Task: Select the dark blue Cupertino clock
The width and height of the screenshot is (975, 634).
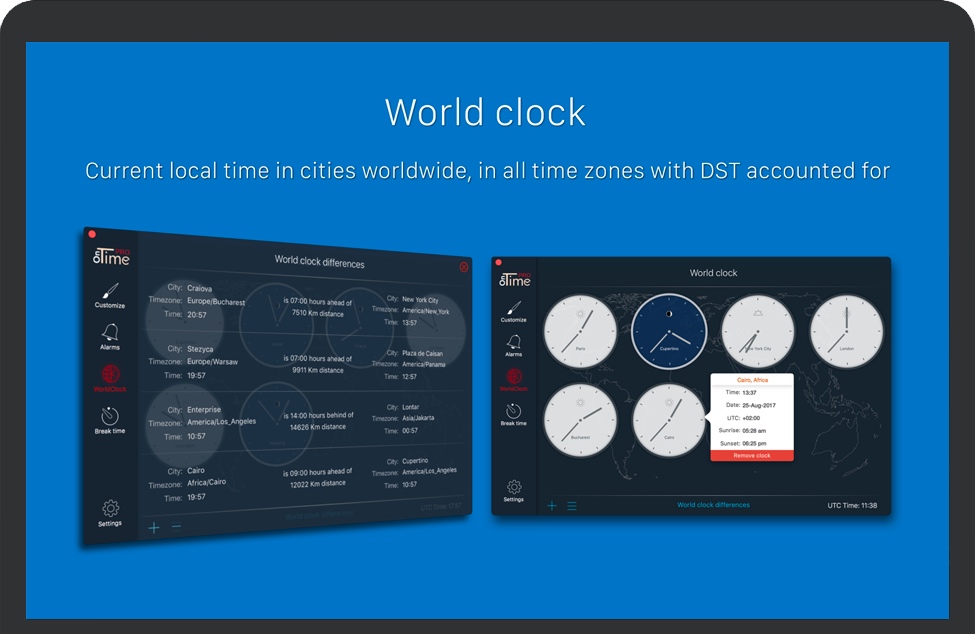Action: [669, 331]
